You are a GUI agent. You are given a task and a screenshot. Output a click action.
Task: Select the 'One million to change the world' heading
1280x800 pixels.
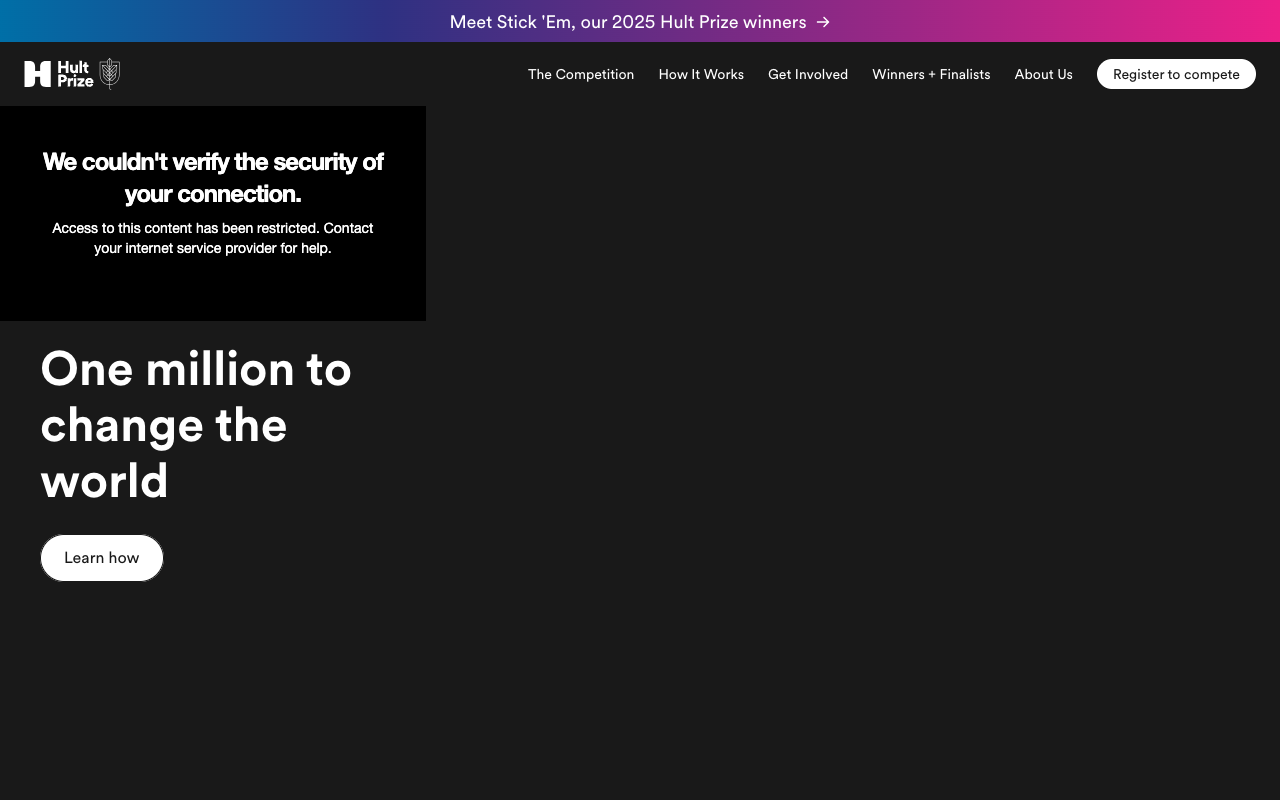(196, 425)
